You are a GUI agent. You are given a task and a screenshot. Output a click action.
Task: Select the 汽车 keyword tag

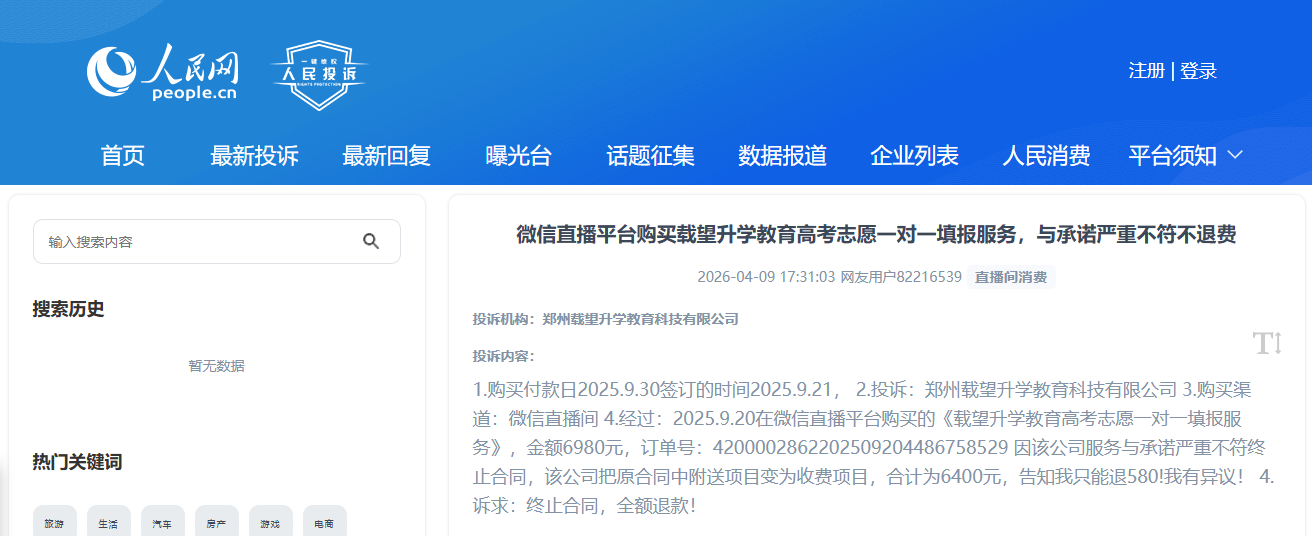[162, 523]
